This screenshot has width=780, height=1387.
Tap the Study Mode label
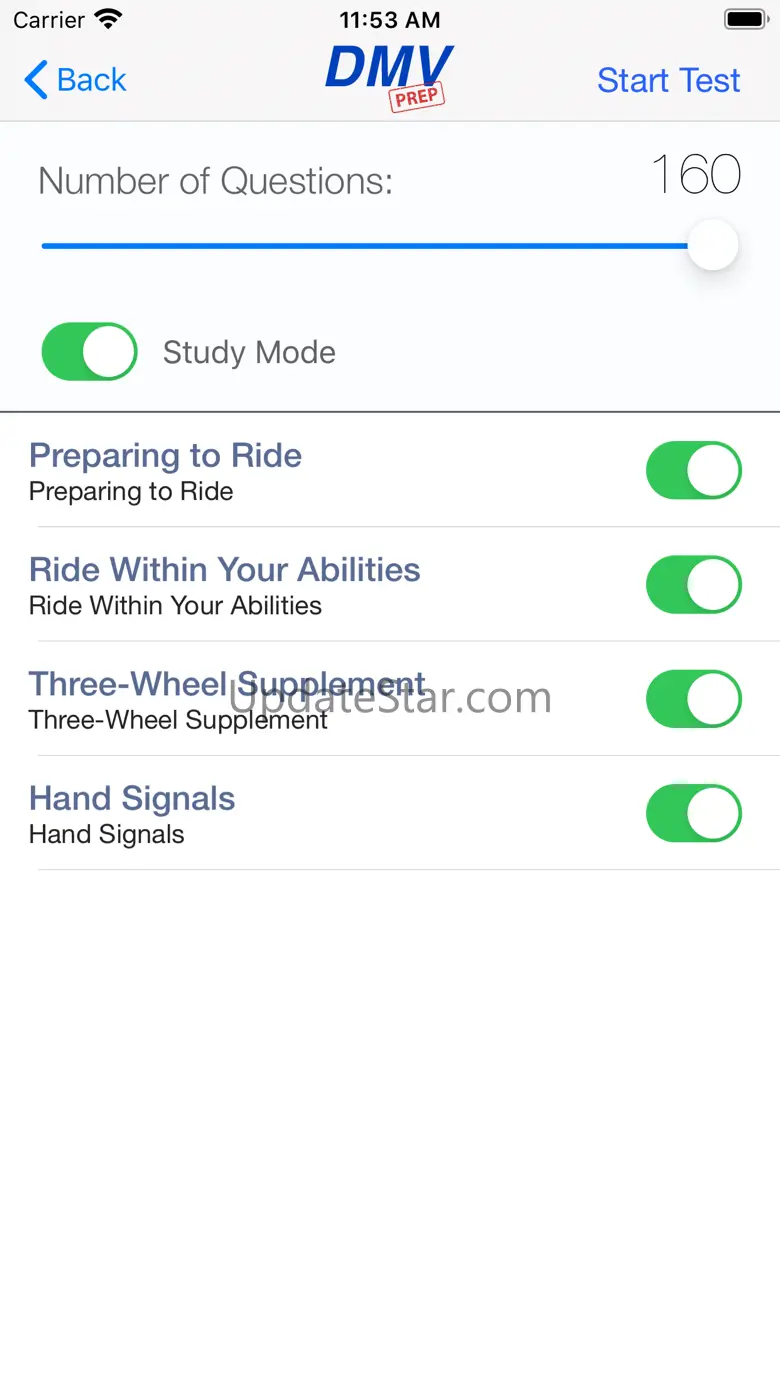tap(249, 352)
